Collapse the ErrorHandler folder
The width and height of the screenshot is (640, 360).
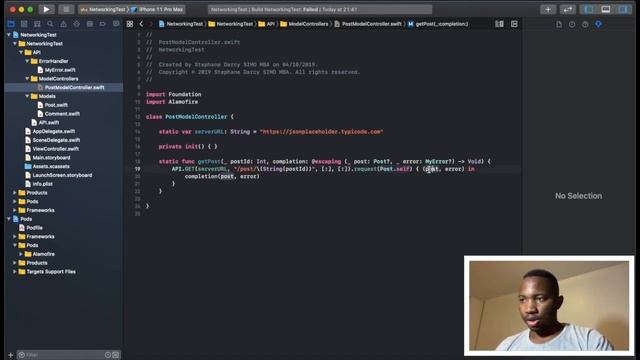[27, 61]
